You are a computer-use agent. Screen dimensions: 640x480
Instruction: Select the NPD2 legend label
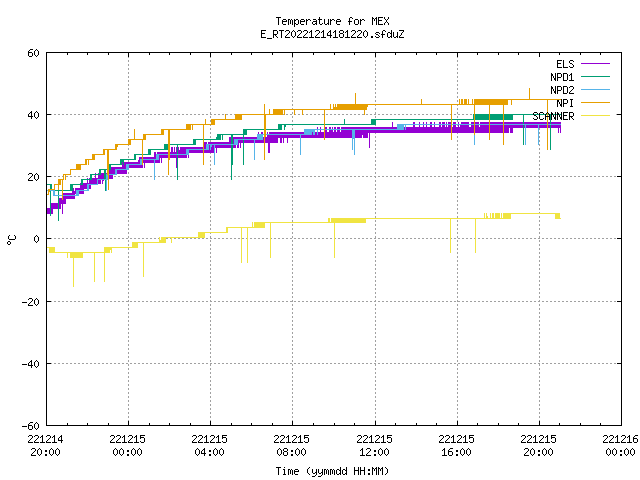tap(562, 90)
